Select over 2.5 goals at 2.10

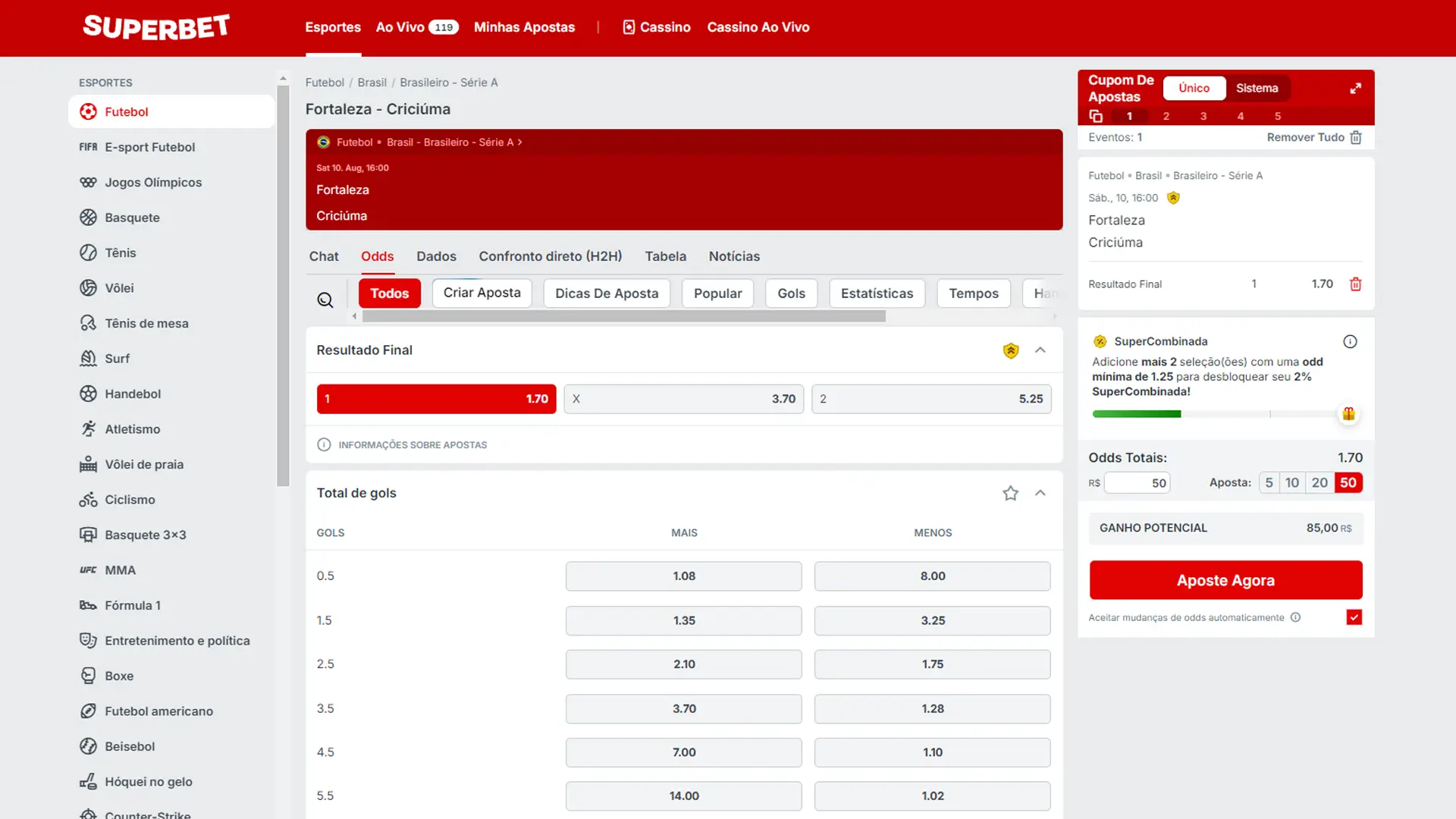click(684, 664)
